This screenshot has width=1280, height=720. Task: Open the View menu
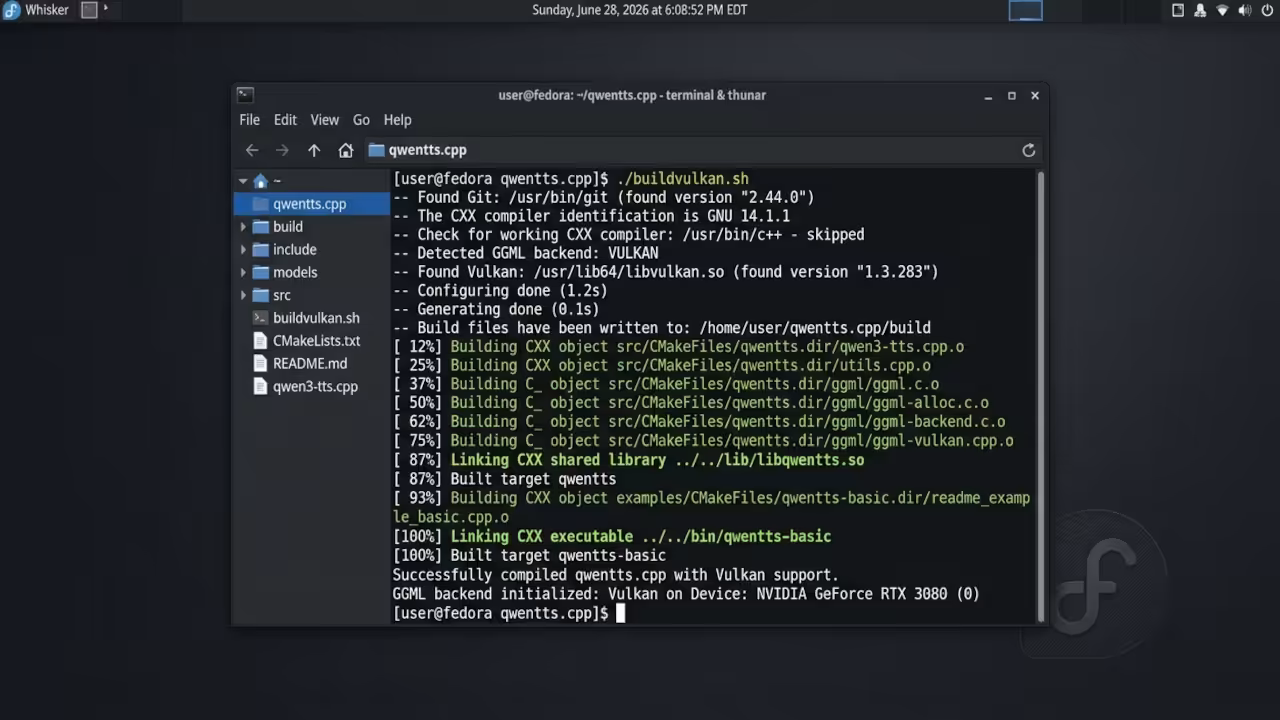click(324, 120)
